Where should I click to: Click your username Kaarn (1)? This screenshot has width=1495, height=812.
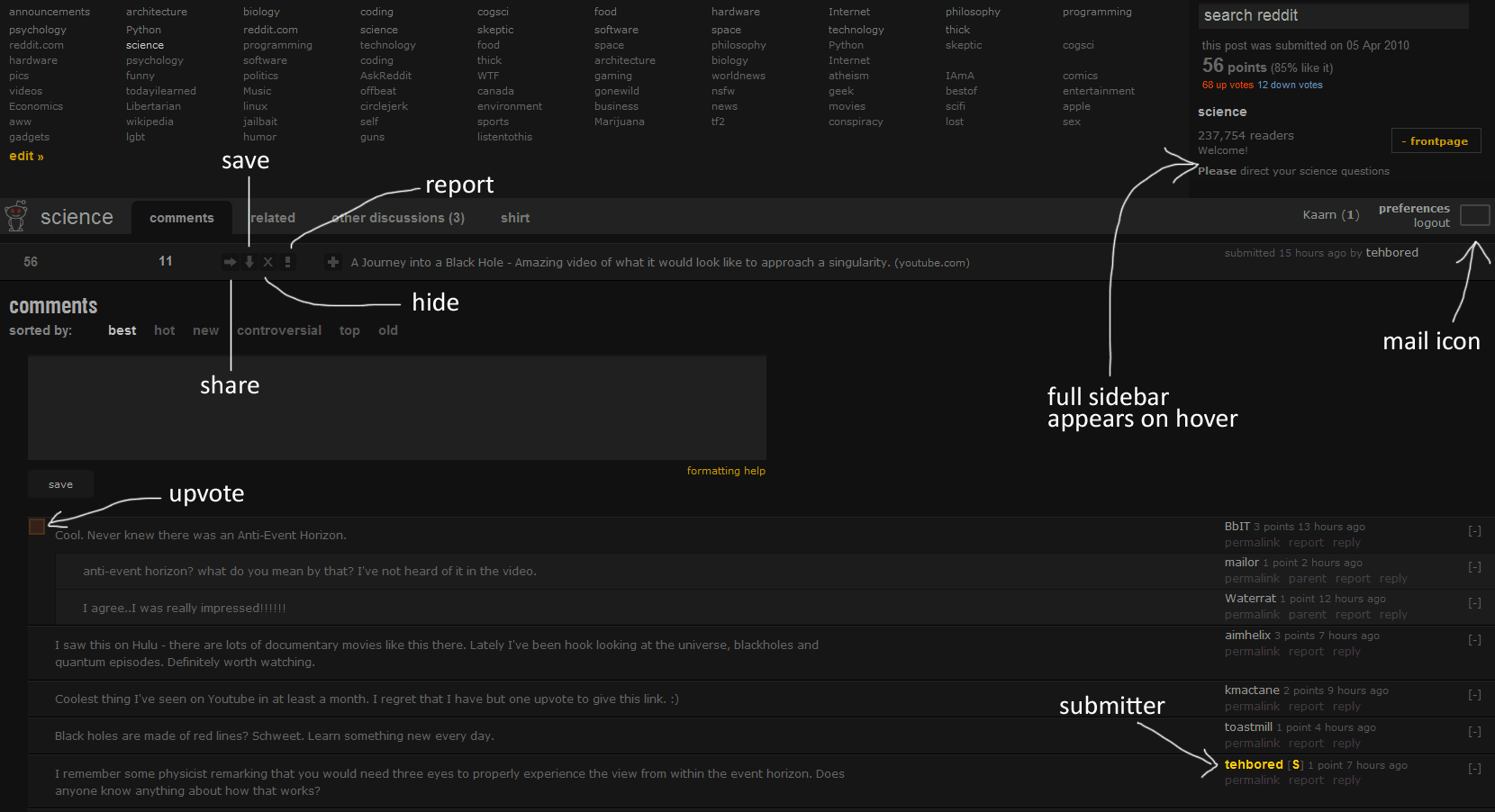tap(1330, 215)
